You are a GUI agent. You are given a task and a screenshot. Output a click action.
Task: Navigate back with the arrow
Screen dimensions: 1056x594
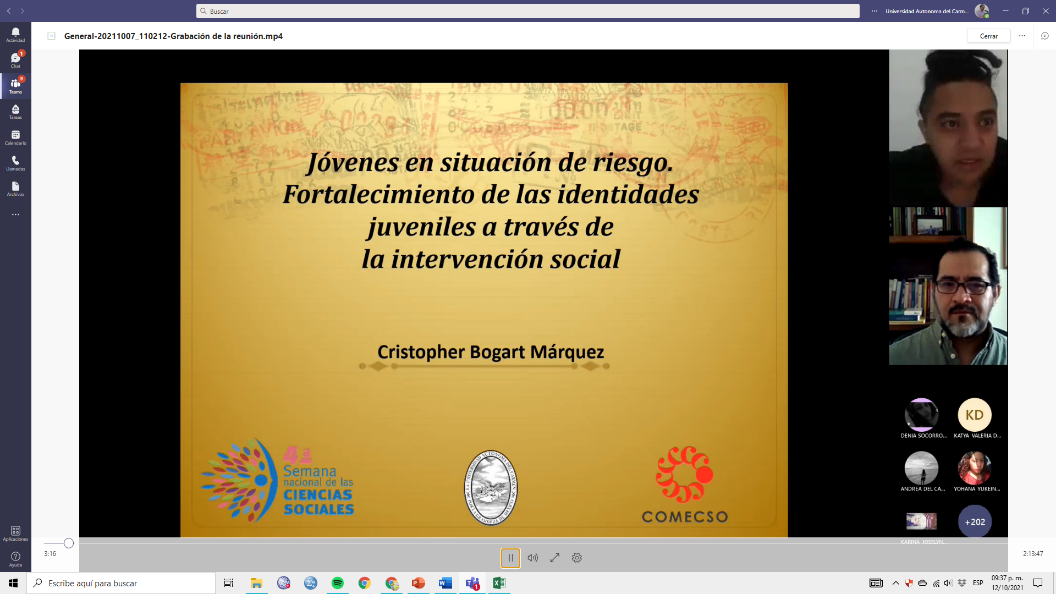tap(9, 11)
